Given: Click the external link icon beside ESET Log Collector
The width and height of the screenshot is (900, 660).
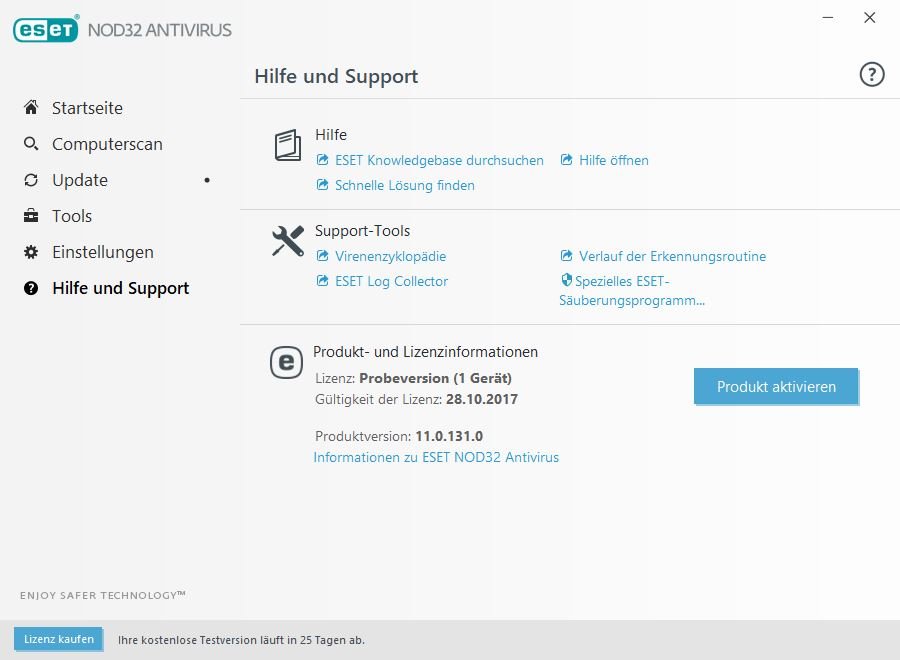Looking at the screenshot, I should [x=323, y=281].
